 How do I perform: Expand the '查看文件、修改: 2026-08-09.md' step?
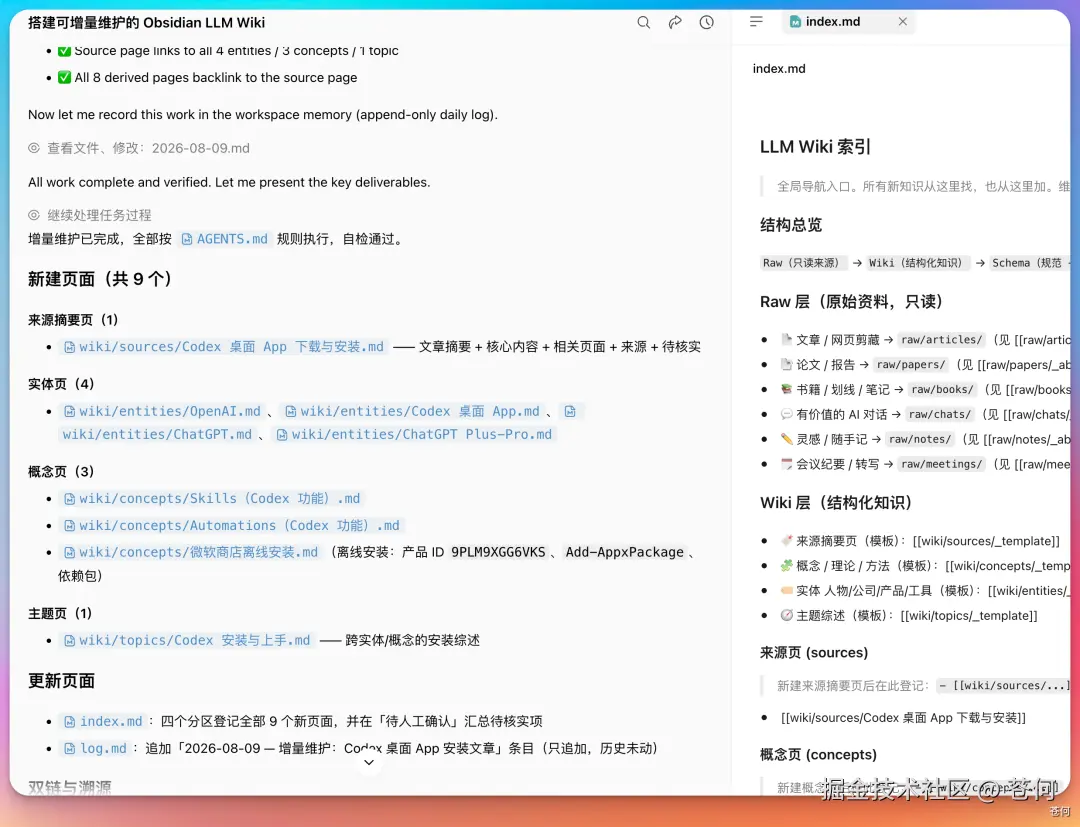(139, 148)
